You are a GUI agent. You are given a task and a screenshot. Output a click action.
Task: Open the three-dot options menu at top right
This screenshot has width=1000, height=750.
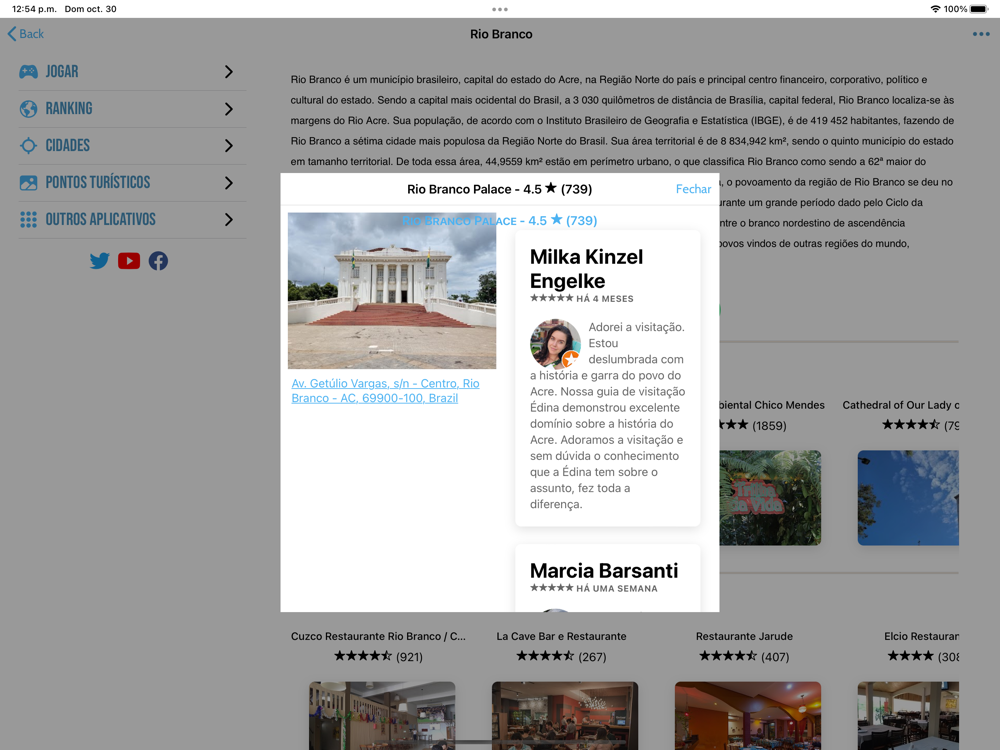[x=981, y=34]
